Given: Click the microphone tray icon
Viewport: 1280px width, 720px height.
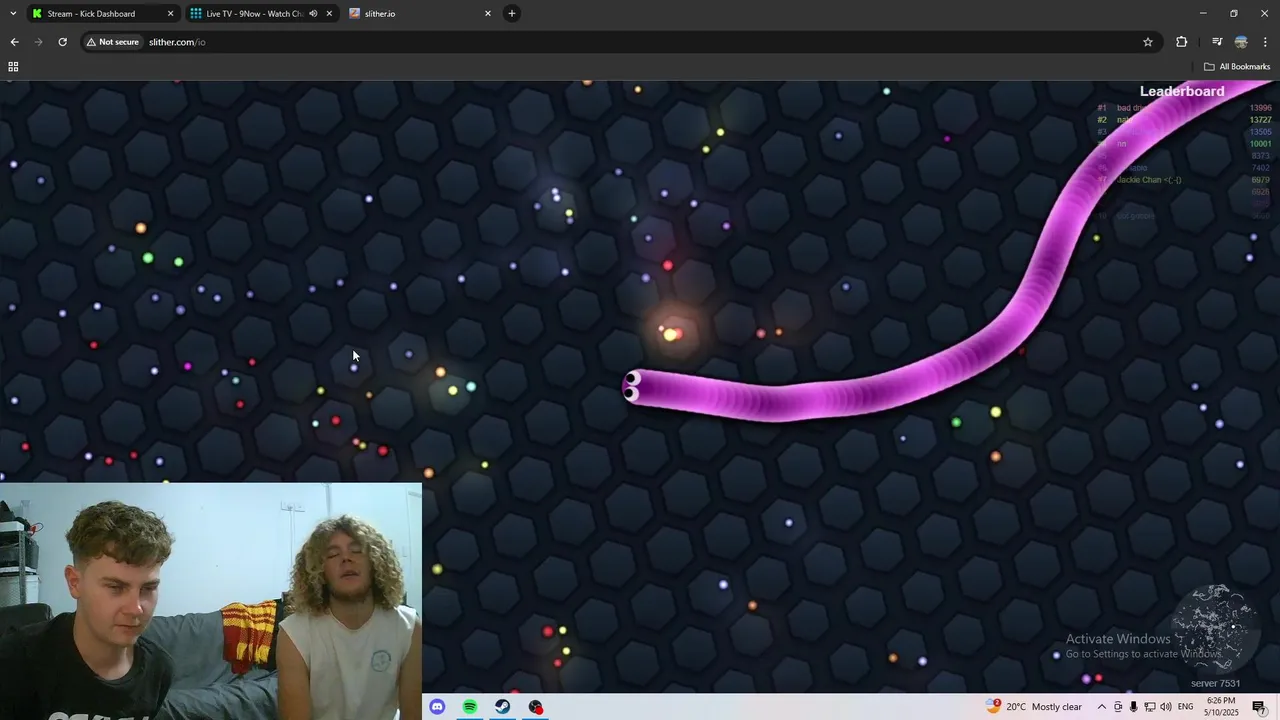Looking at the screenshot, I should tap(1133, 707).
